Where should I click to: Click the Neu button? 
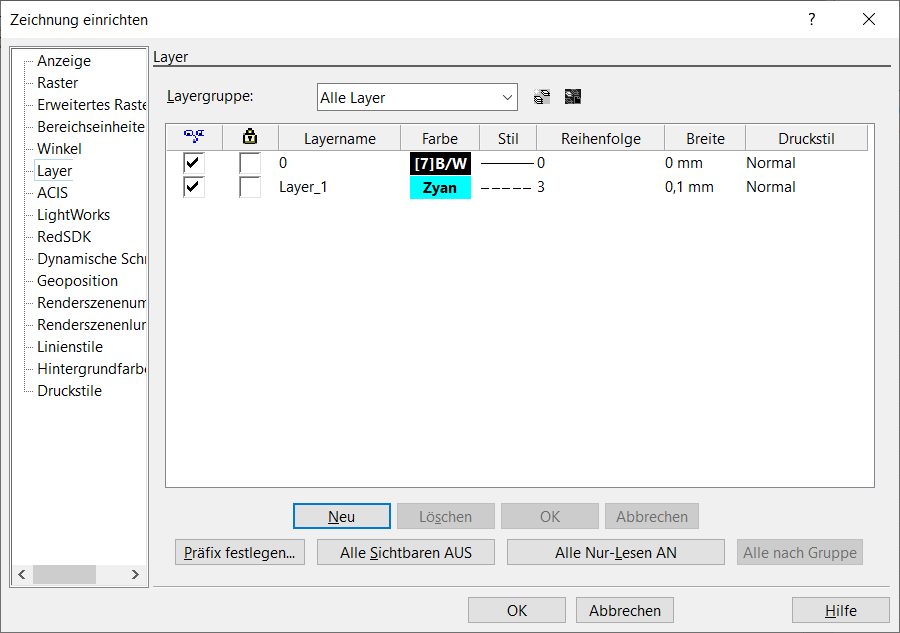[342, 517]
